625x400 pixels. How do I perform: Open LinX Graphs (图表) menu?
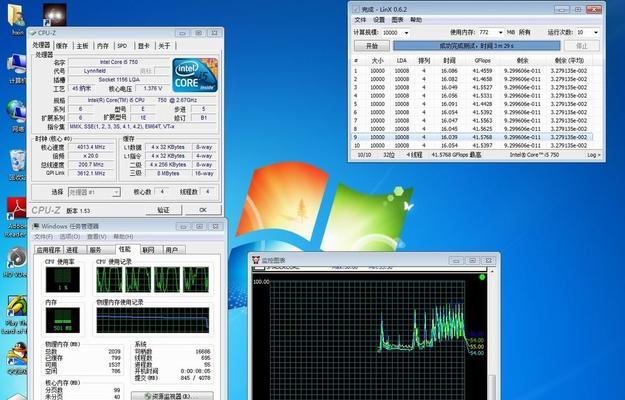point(397,20)
